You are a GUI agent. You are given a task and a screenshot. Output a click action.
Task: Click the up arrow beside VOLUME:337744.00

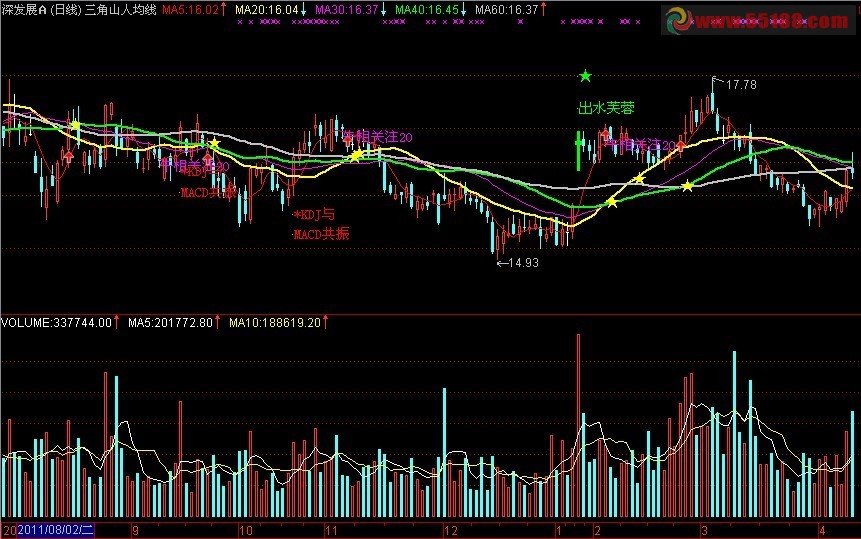pyautogui.click(x=116, y=322)
